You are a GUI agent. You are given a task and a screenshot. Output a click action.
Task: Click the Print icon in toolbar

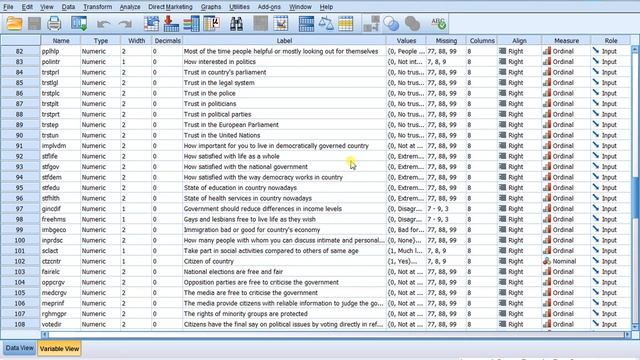point(54,23)
